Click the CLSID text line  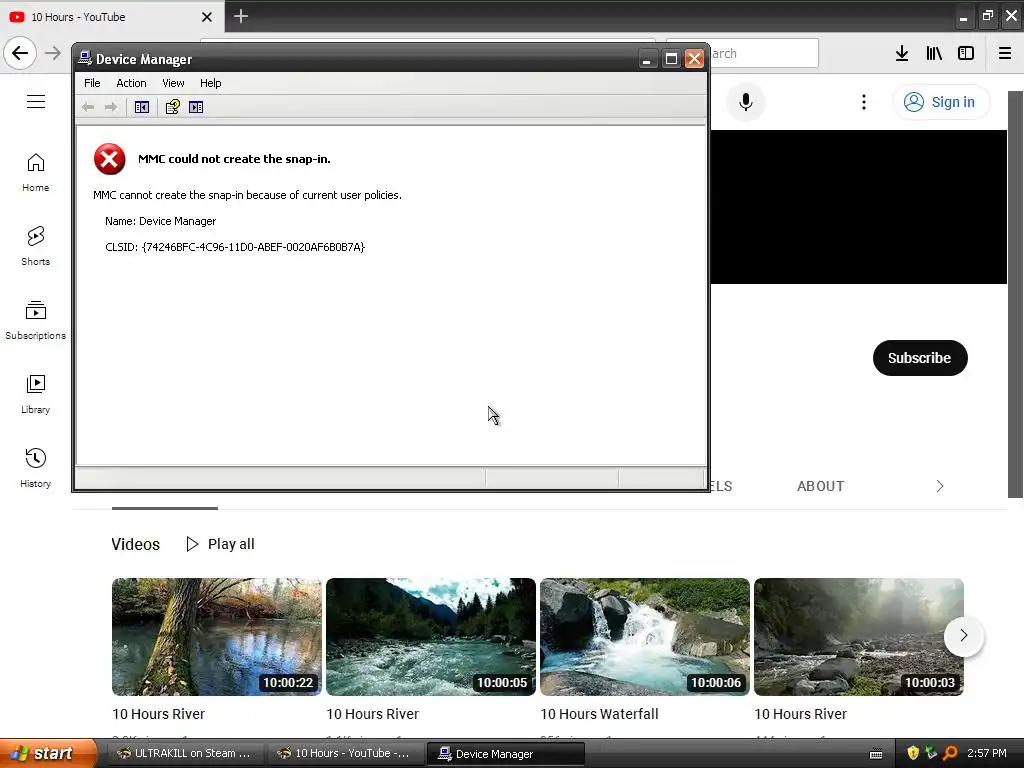[235, 247]
